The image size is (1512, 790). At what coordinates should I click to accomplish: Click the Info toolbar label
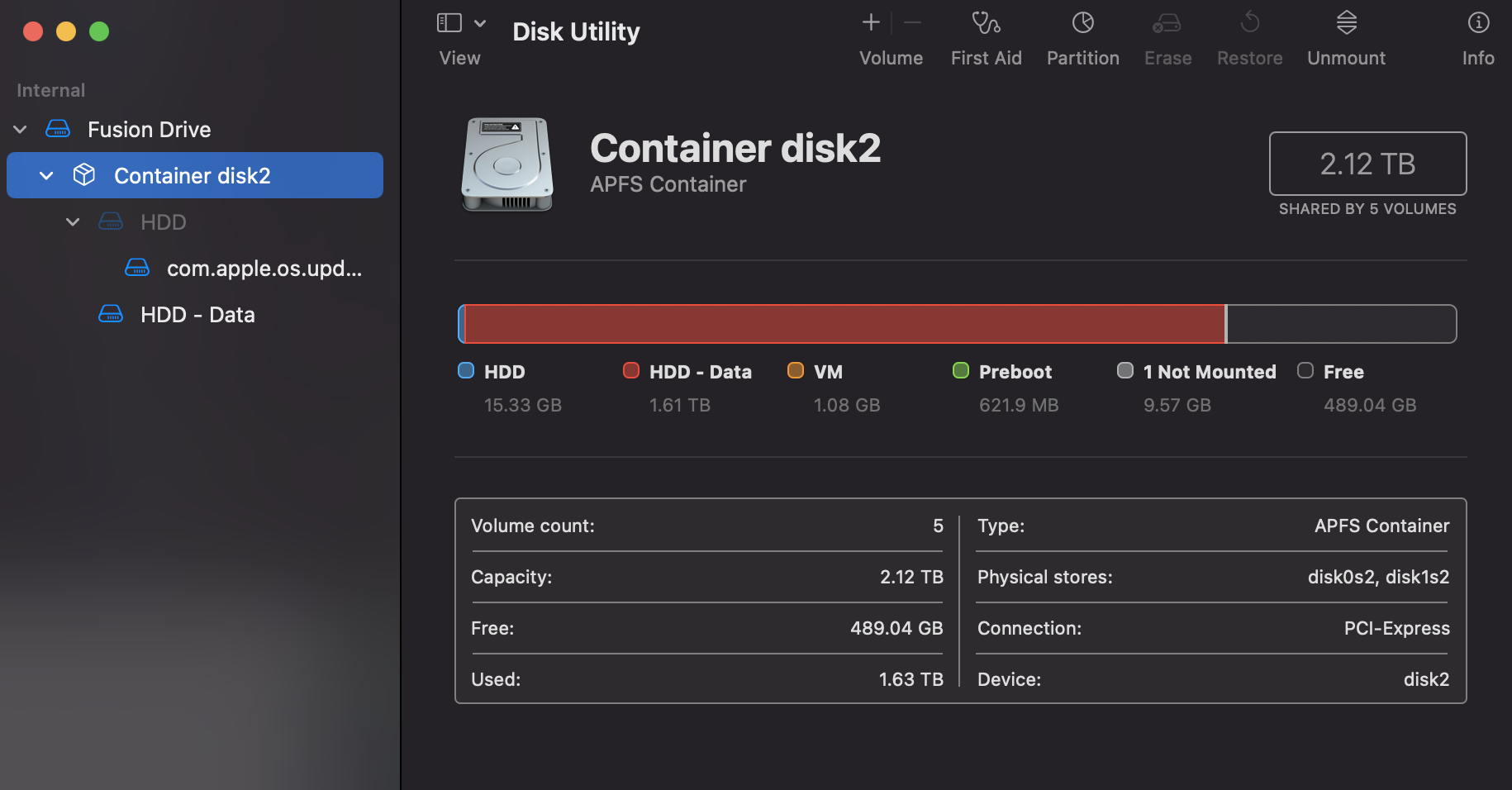point(1478,58)
